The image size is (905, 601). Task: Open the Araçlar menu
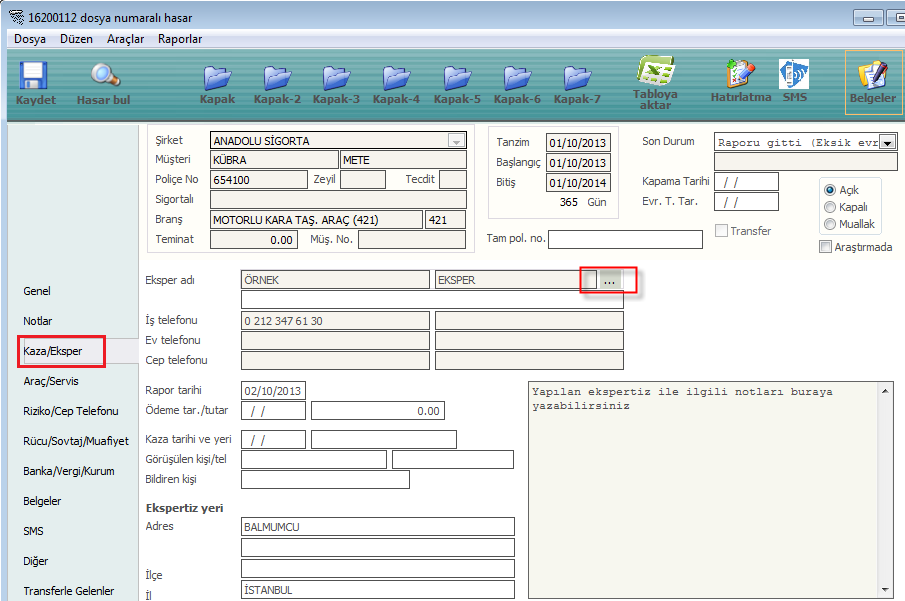click(x=126, y=39)
